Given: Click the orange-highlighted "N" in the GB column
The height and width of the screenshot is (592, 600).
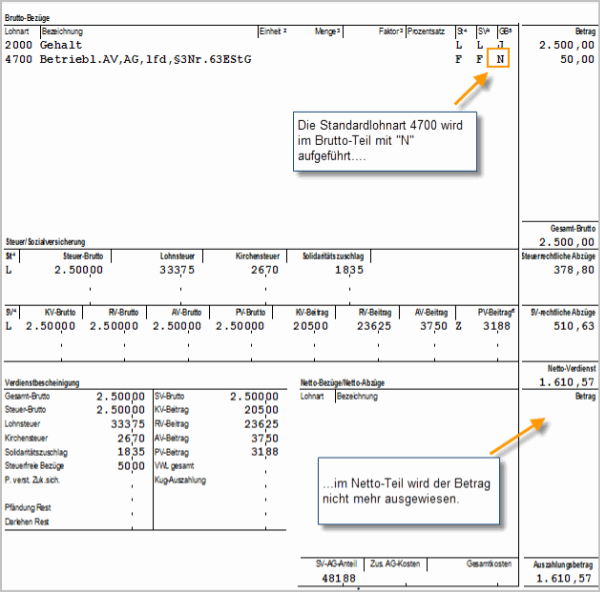Looking at the screenshot, I should tap(501, 60).
